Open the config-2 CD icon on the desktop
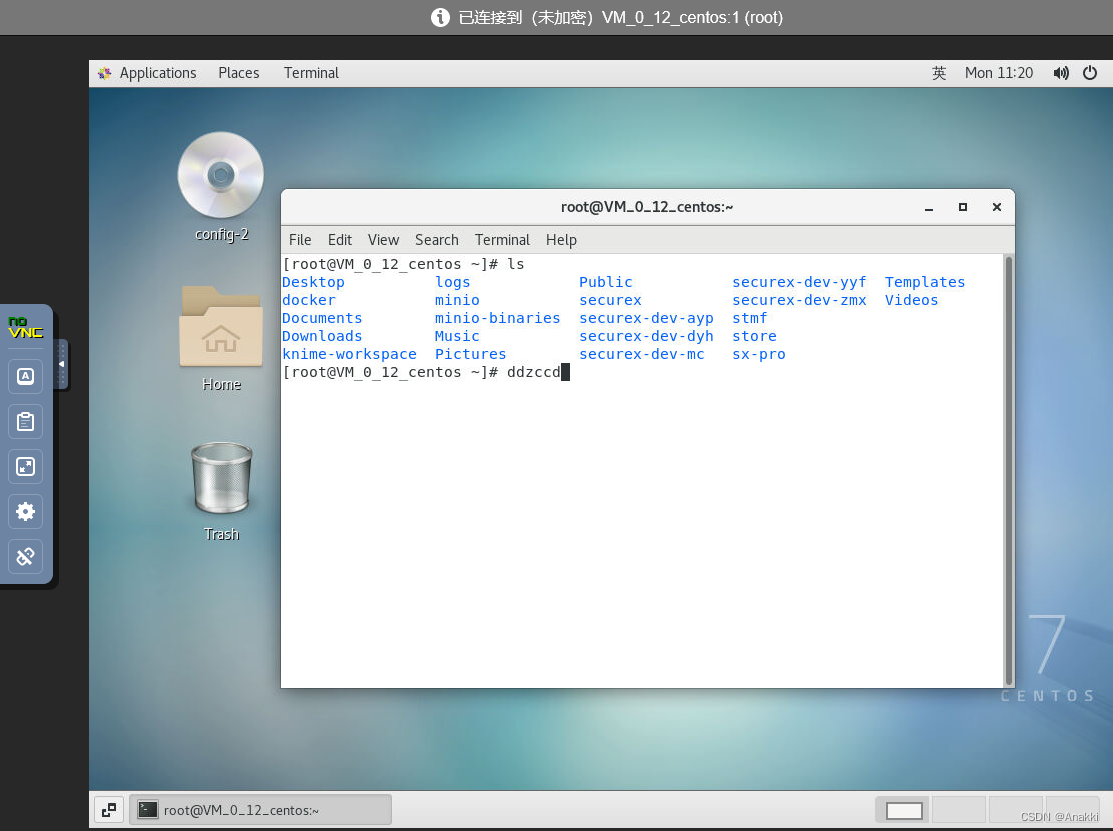Viewport: 1113px width, 831px height. point(220,175)
